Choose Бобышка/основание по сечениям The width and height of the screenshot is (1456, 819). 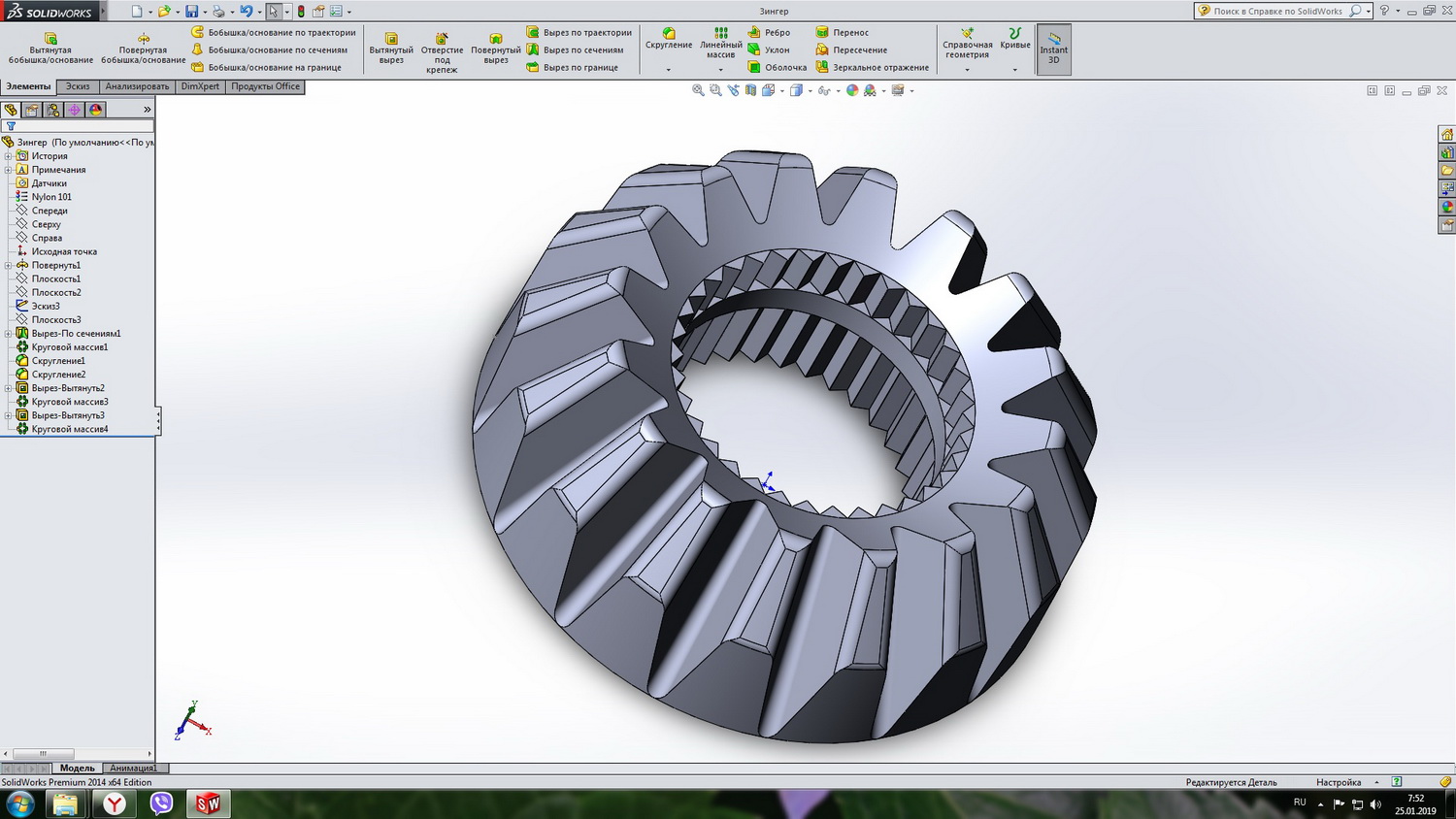click(x=269, y=49)
